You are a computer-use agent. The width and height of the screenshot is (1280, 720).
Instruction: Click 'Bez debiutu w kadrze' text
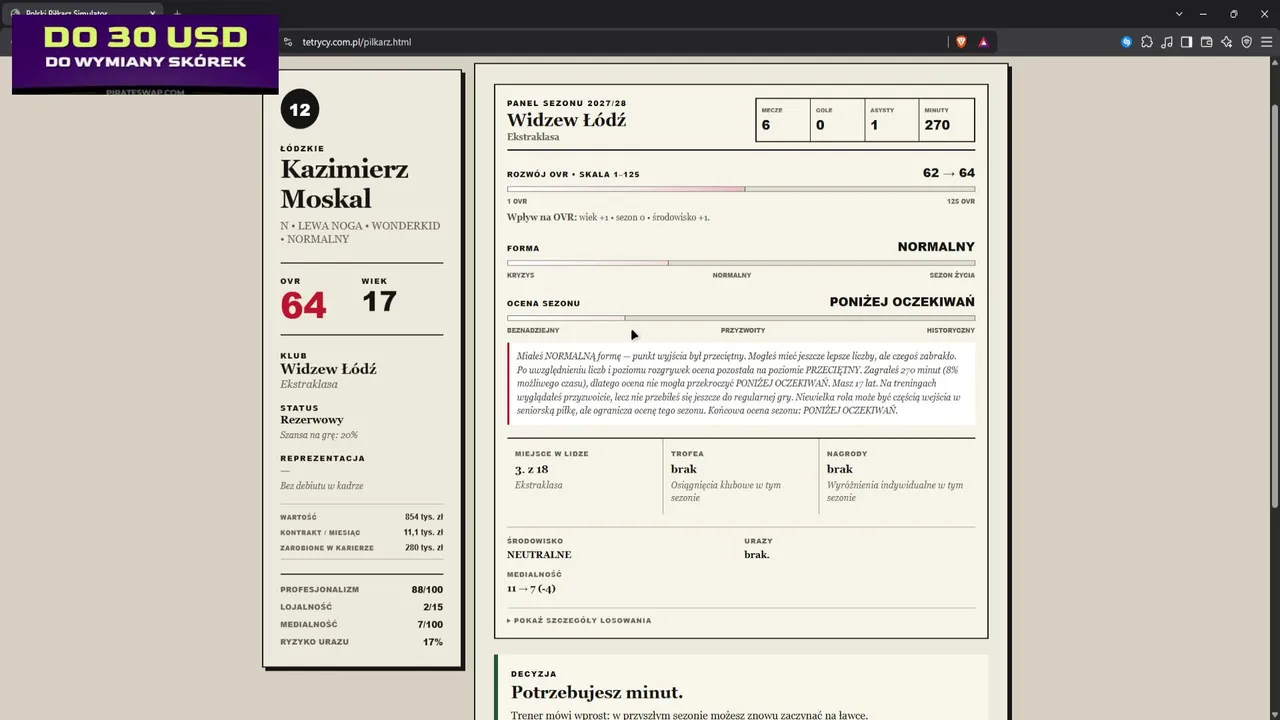pos(321,486)
